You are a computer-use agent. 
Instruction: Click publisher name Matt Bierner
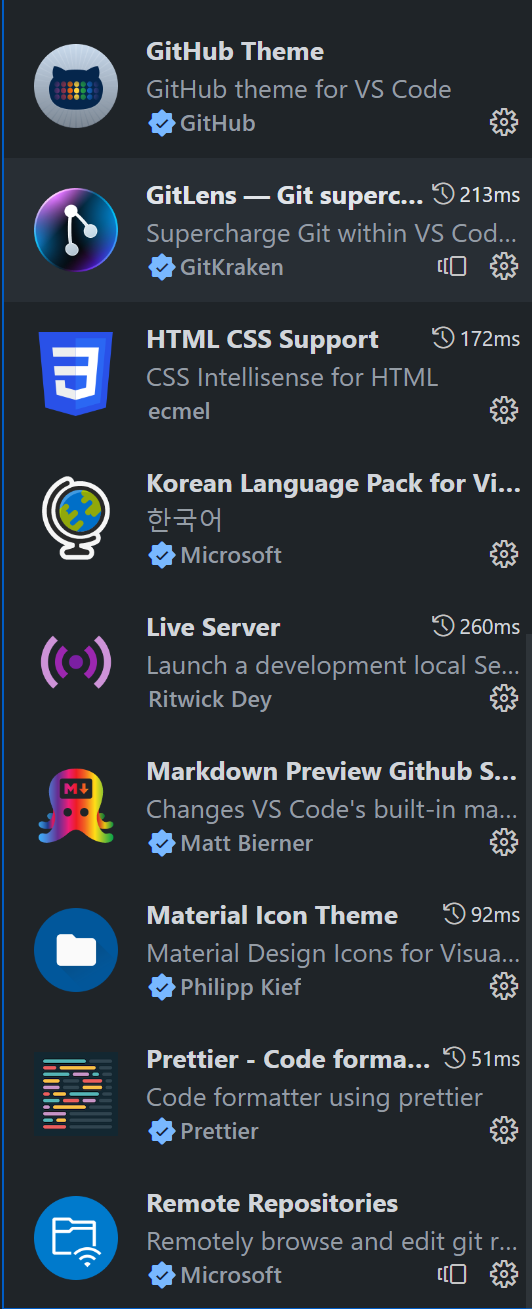[x=247, y=844]
